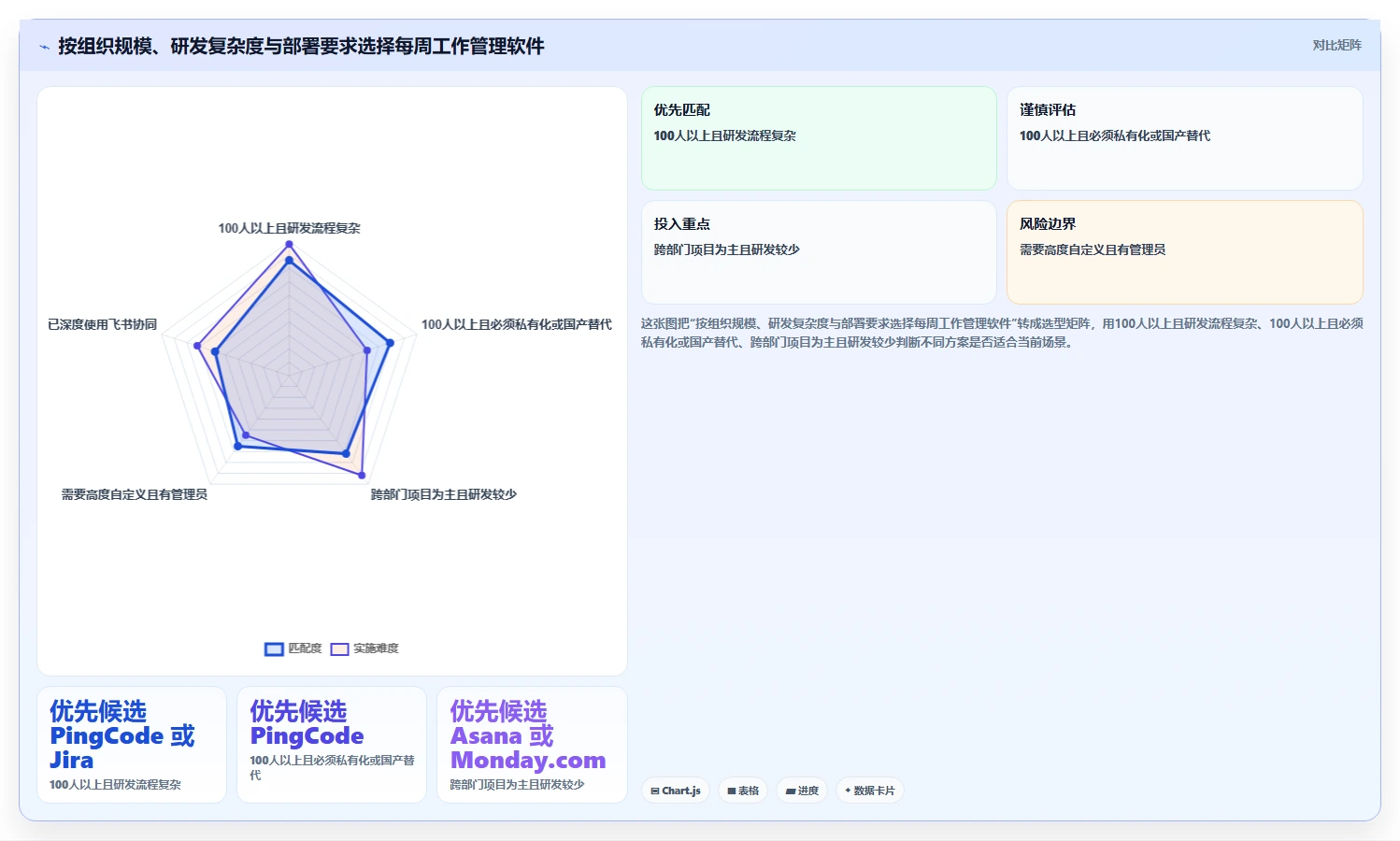Select the PingCode candidate card for 私有化或国产替代

[332, 745]
